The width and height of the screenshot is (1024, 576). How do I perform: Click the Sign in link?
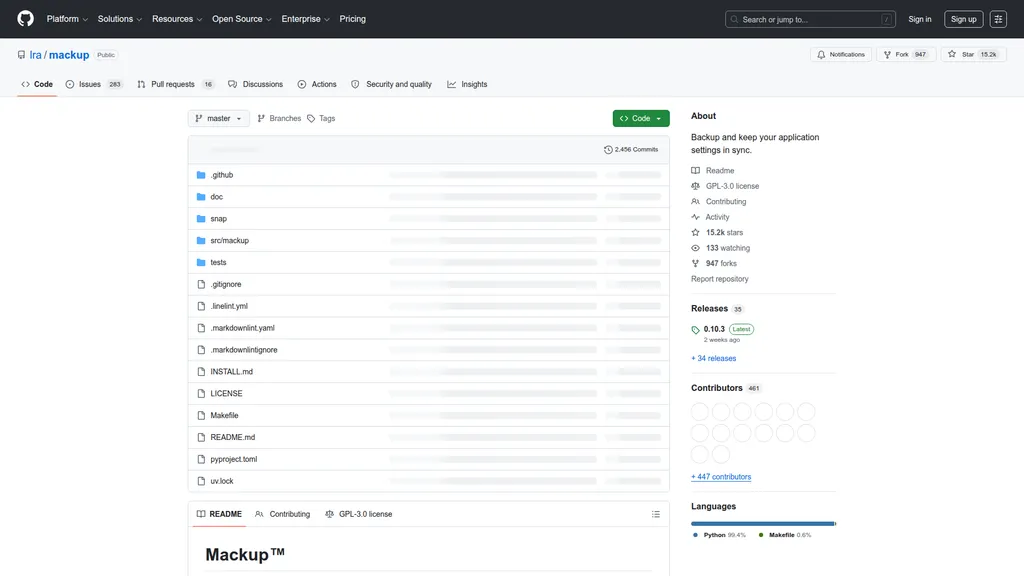coord(920,19)
